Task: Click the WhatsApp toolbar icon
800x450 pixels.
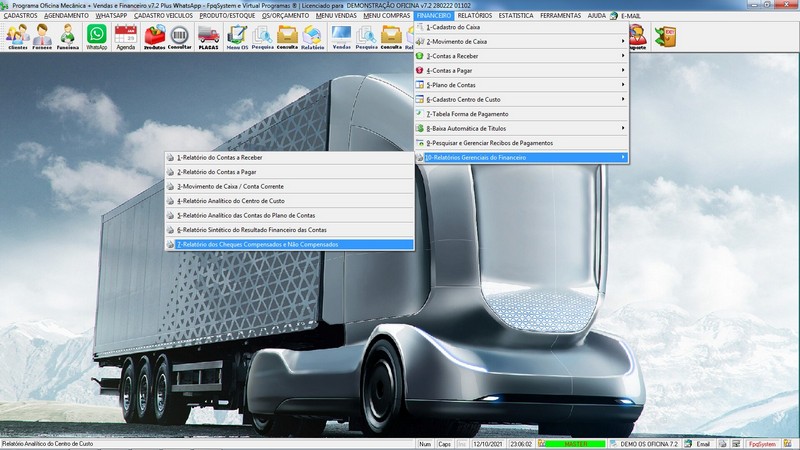Action: 96,37
